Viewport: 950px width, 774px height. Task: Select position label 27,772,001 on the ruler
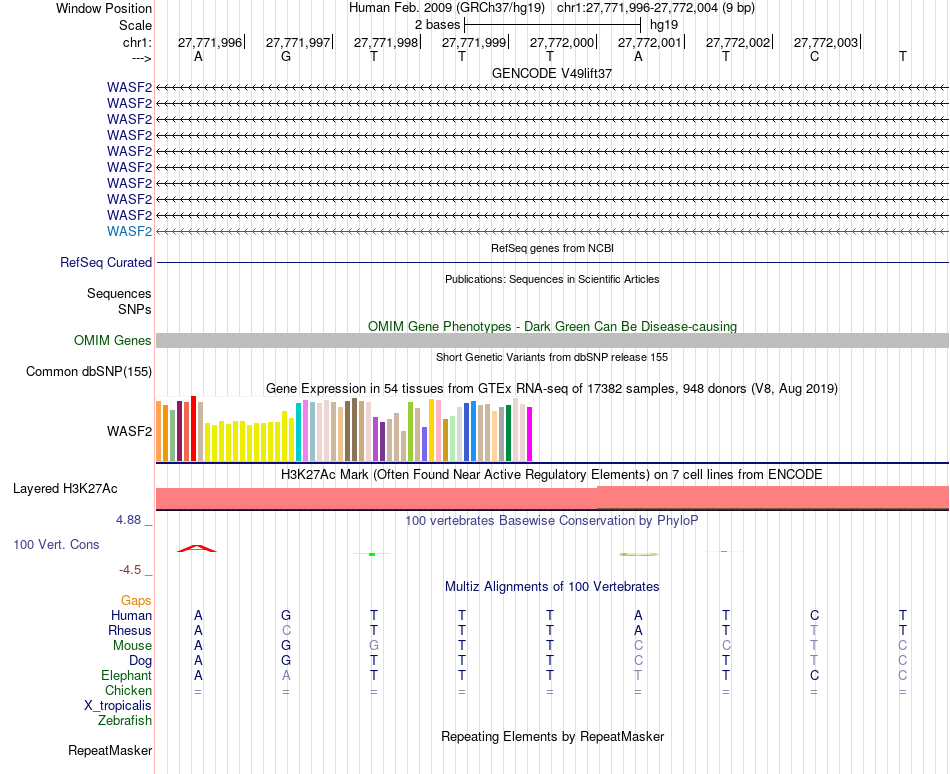point(649,42)
